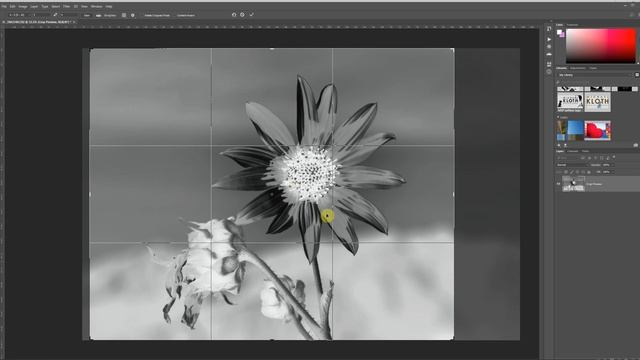
Task: Click the cancel crop icon
Action: click(242, 15)
